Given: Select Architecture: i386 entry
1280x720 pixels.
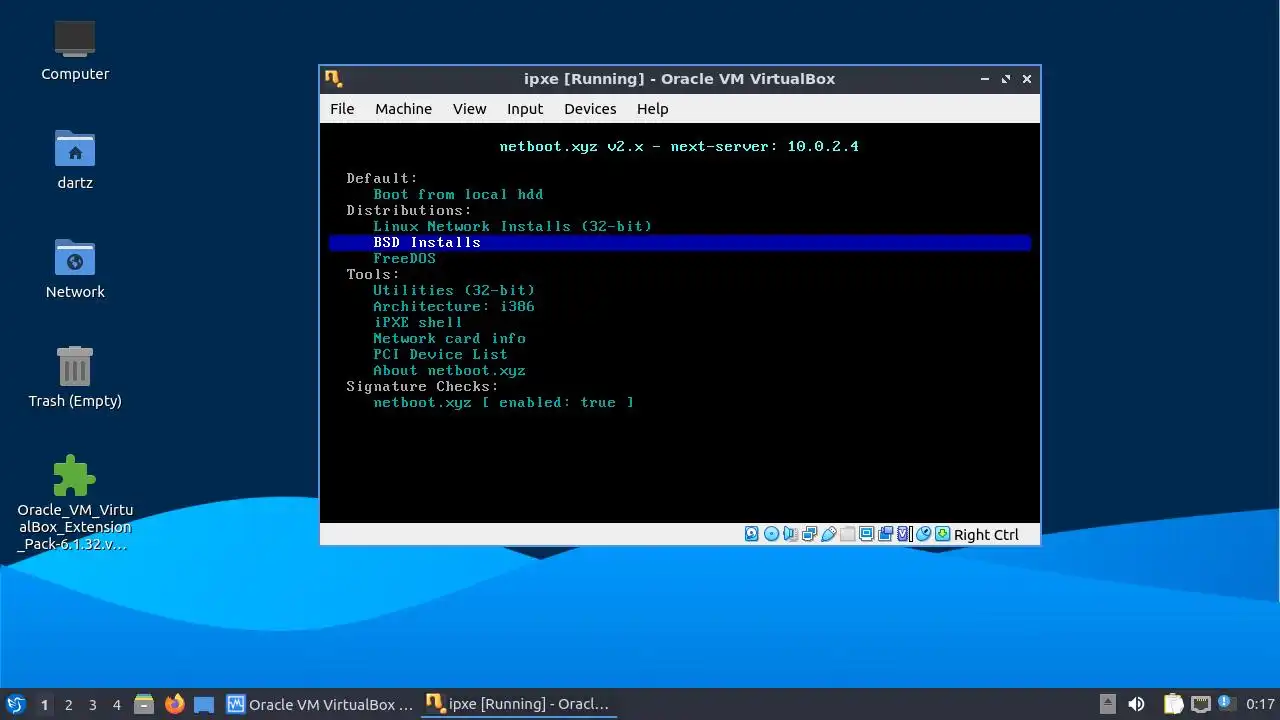Looking at the screenshot, I should (454, 306).
